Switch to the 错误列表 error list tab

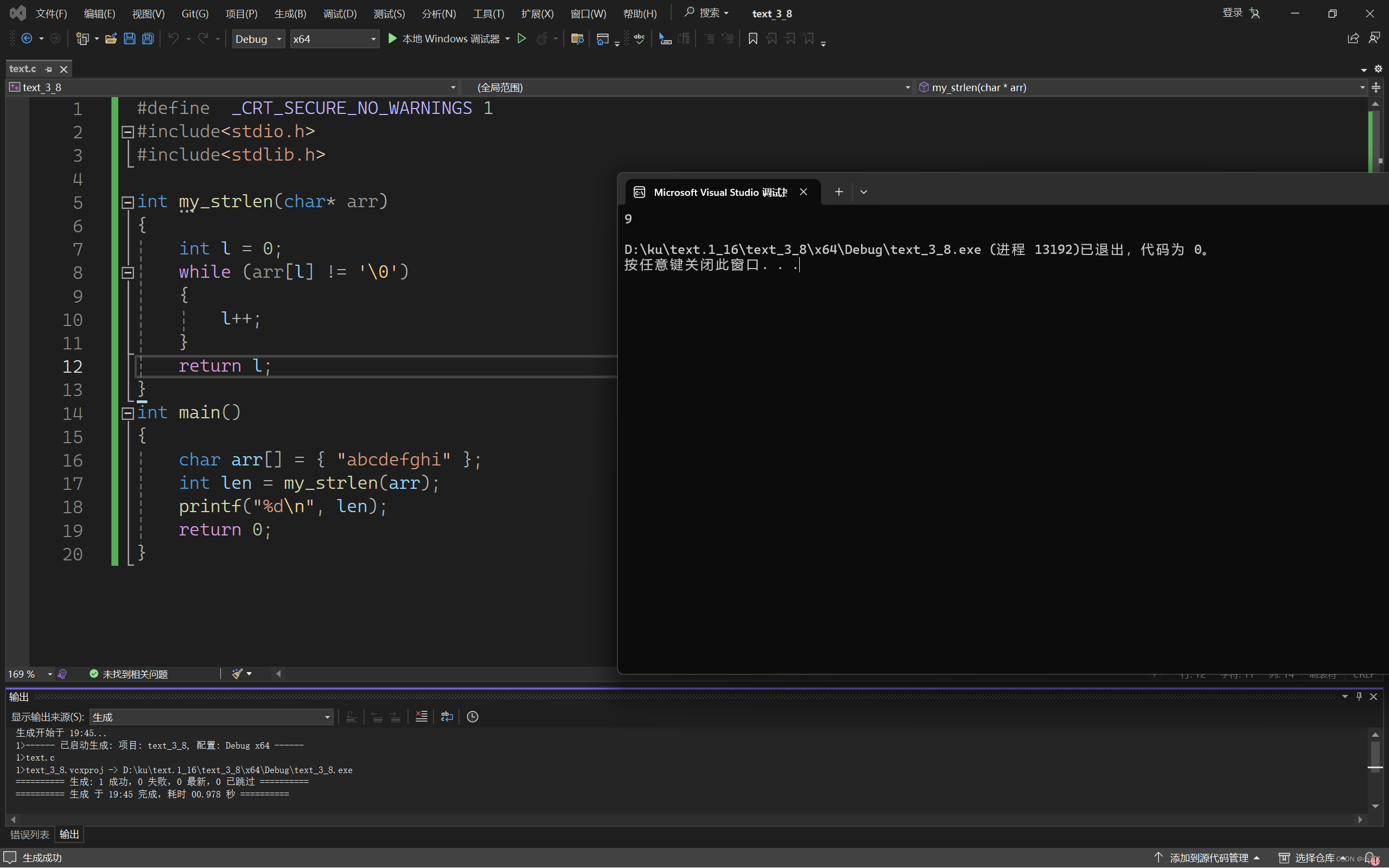pyautogui.click(x=29, y=834)
